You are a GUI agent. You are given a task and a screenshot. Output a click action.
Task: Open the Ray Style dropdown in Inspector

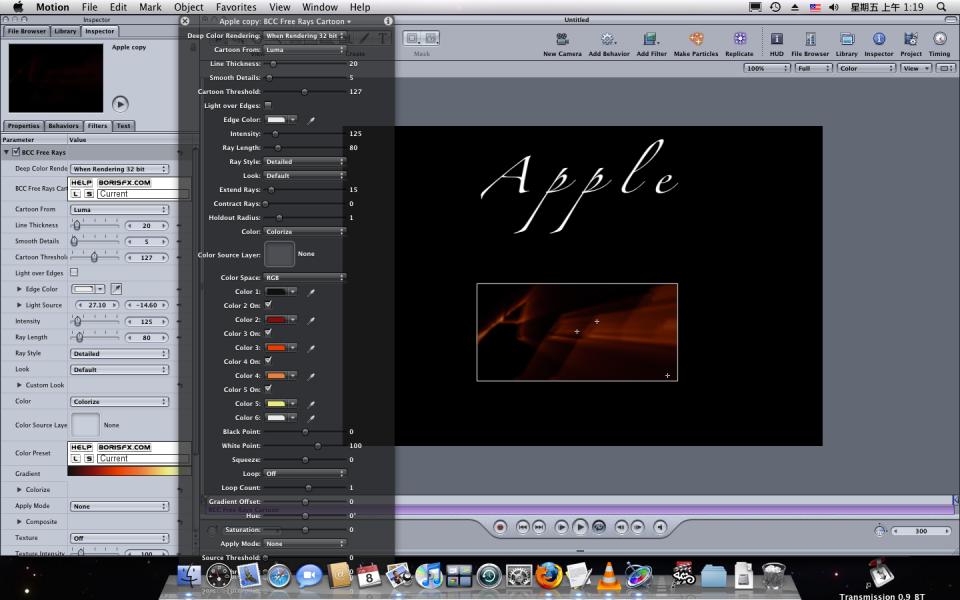point(120,353)
